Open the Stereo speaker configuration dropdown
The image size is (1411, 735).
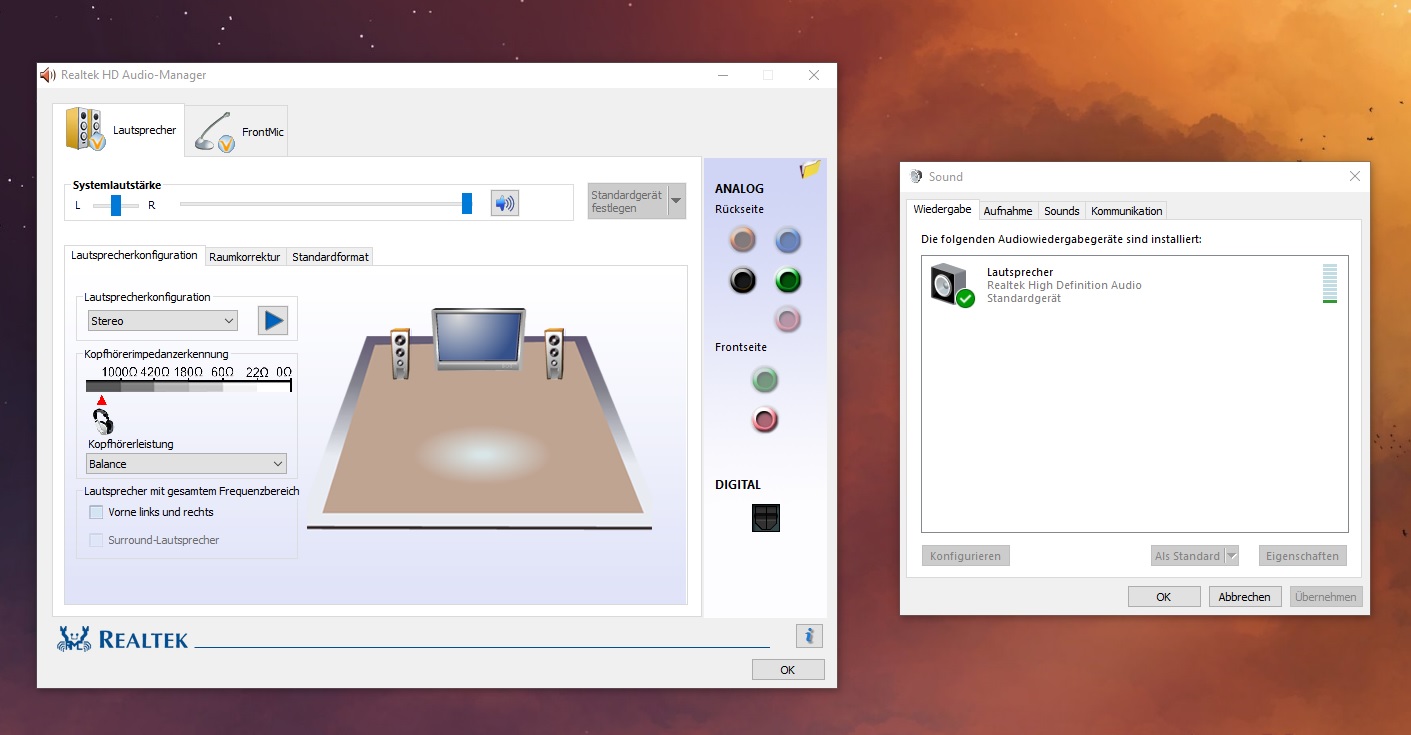point(162,321)
